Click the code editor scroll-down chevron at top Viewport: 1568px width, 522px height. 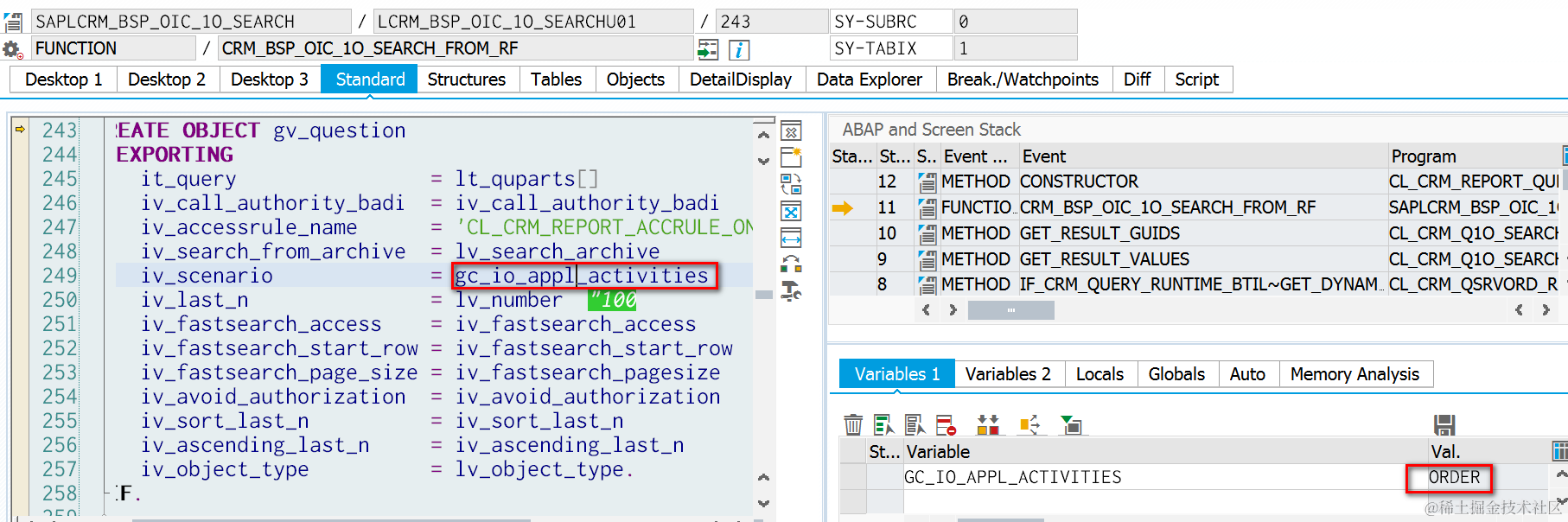coord(763,161)
